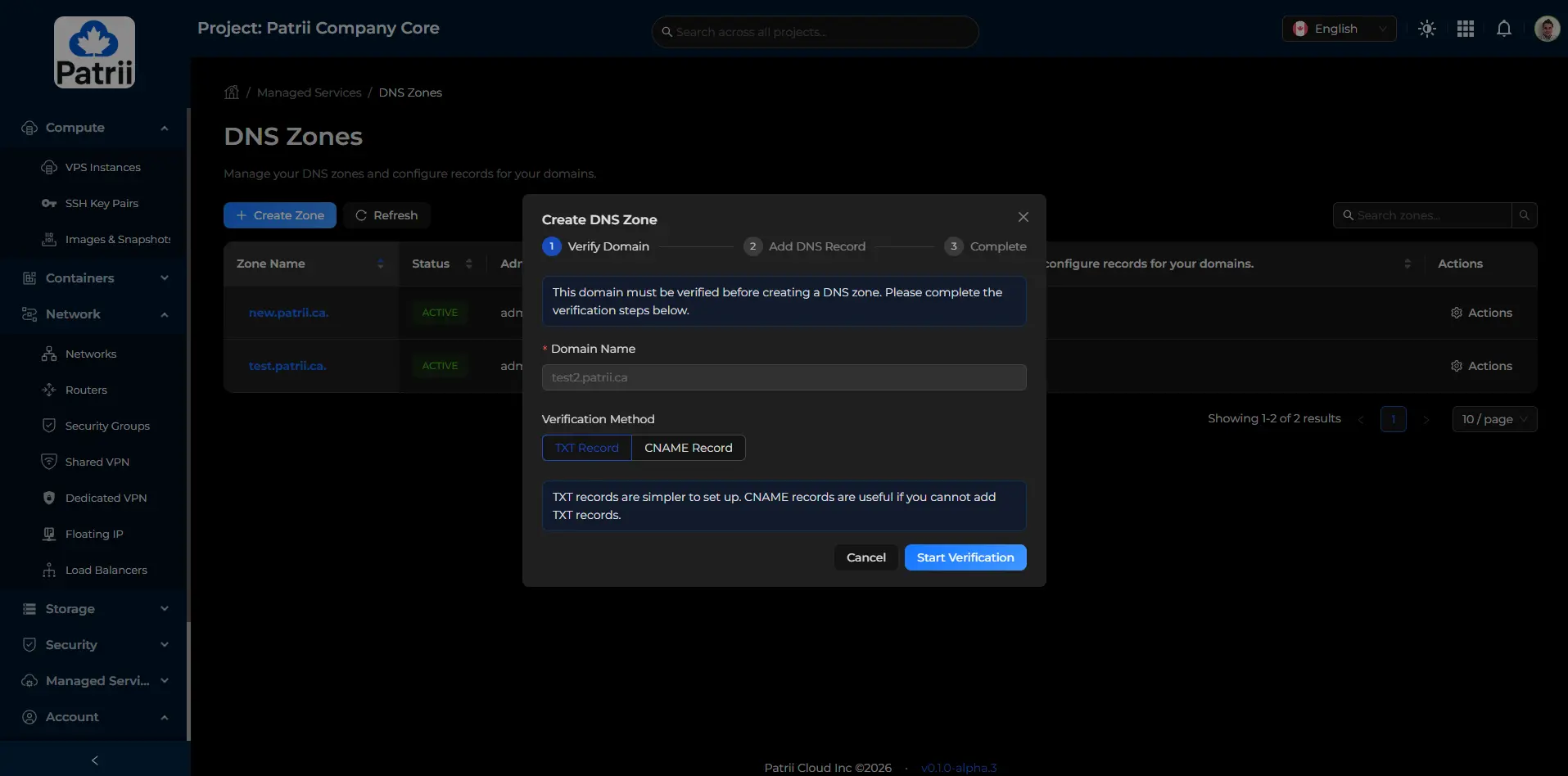This screenshot has width=1568, height=776.
Task: Open the apps grid icon
Action: click(1466, 29)
